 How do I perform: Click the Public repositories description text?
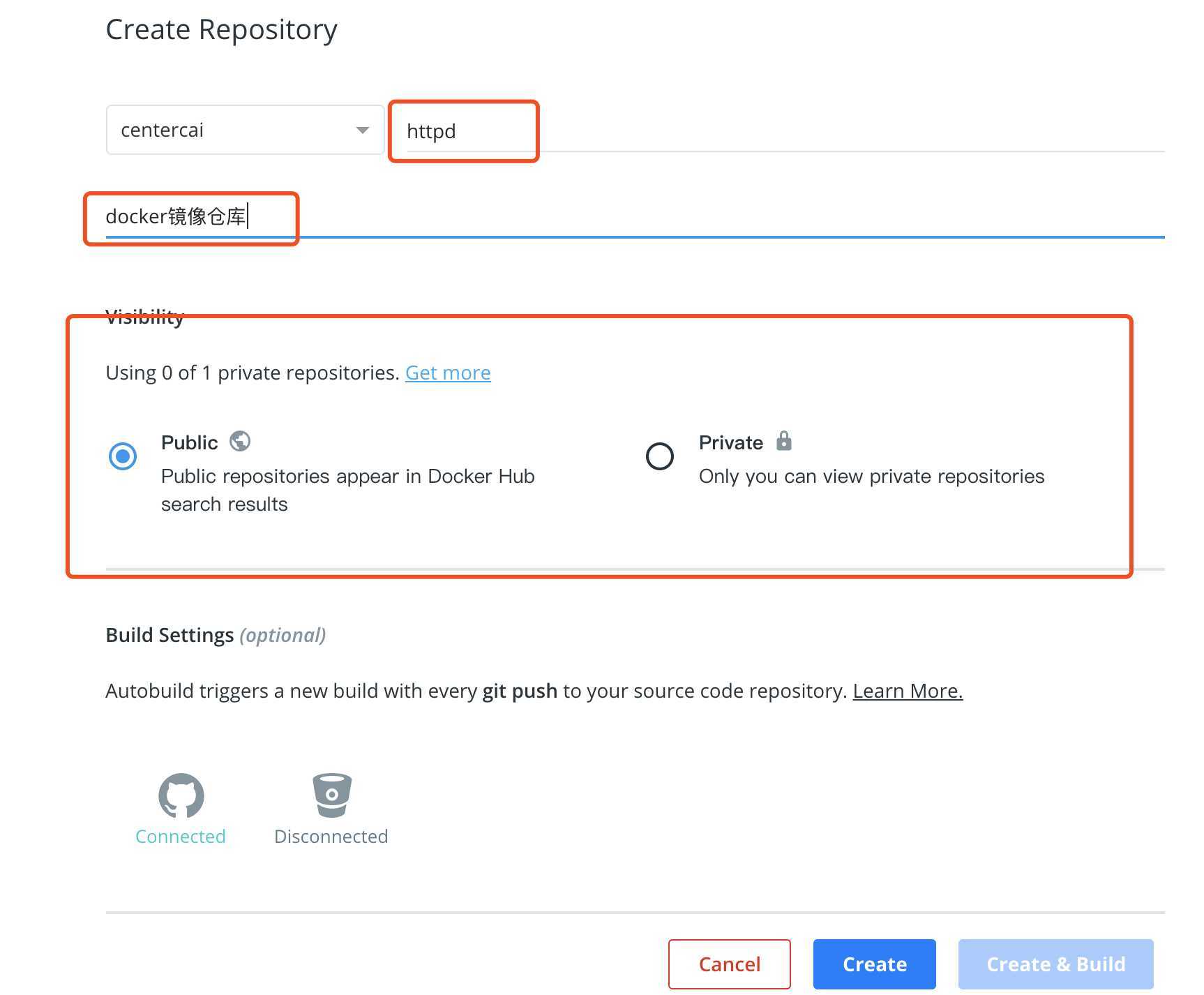pos(348,490)
